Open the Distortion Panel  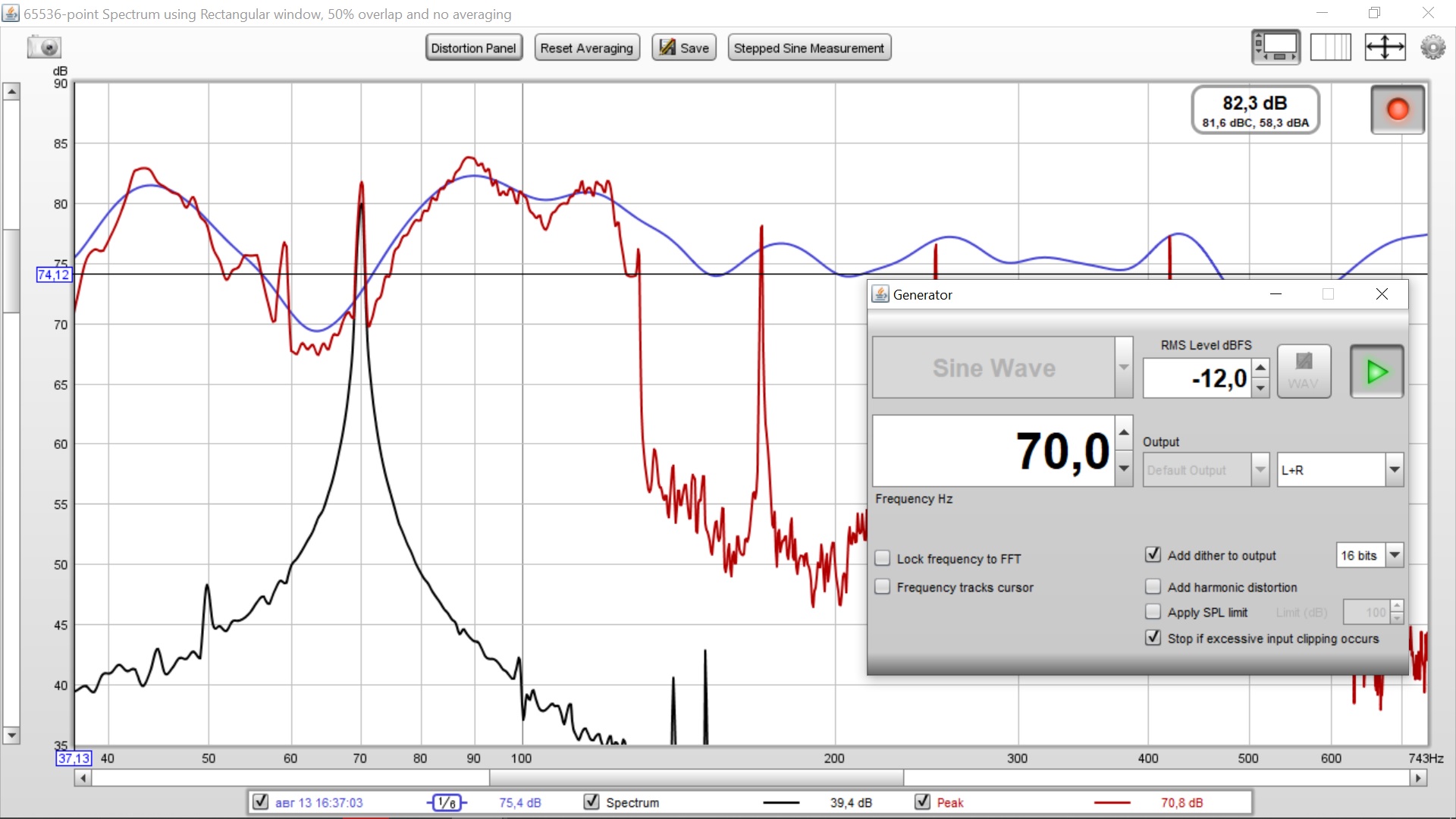[x=473, y=49]
